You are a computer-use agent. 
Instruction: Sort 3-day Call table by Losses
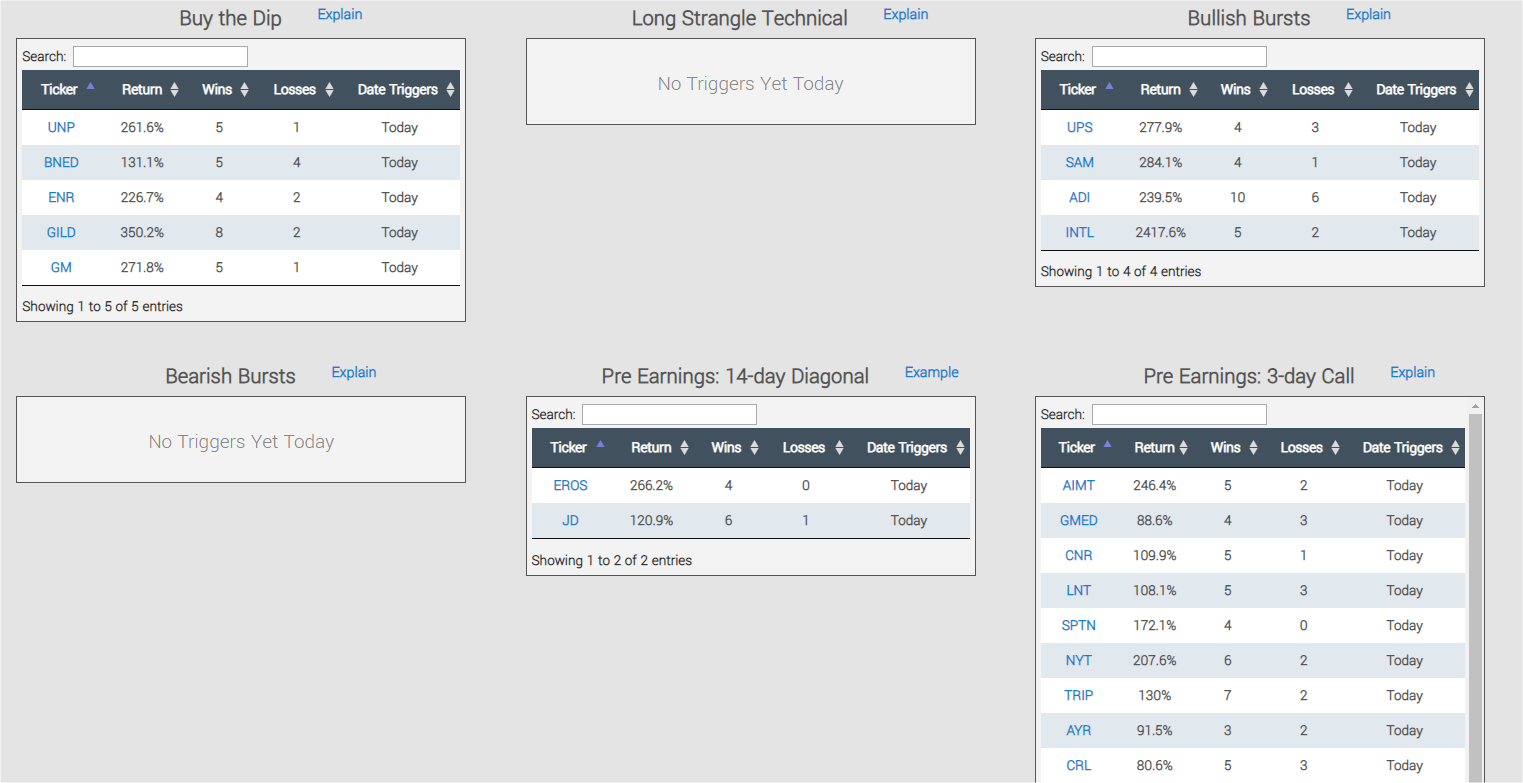pos(1309,448)
